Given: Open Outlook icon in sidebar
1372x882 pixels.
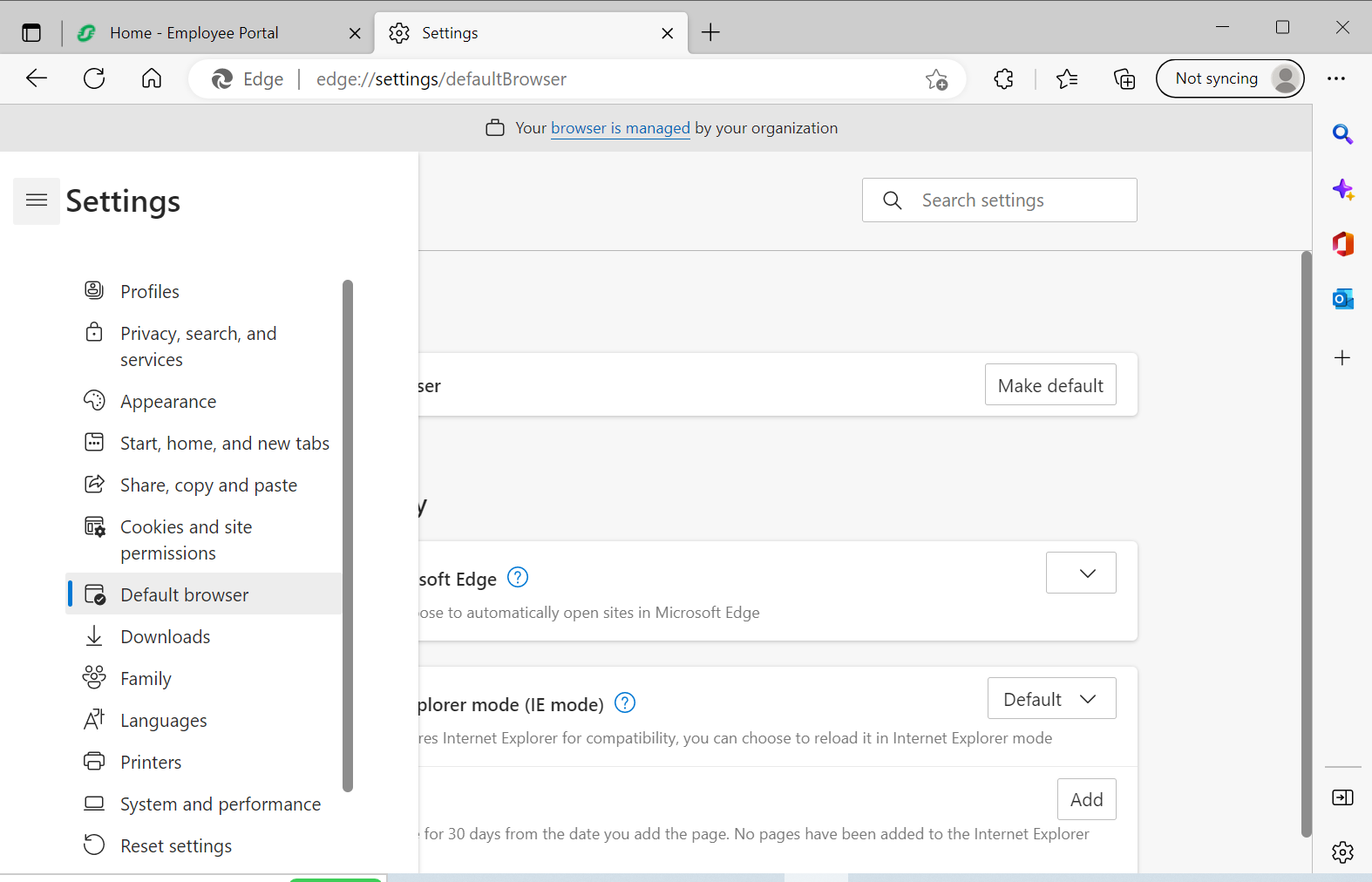Looking at the screenshot, I should (1342, 299).
